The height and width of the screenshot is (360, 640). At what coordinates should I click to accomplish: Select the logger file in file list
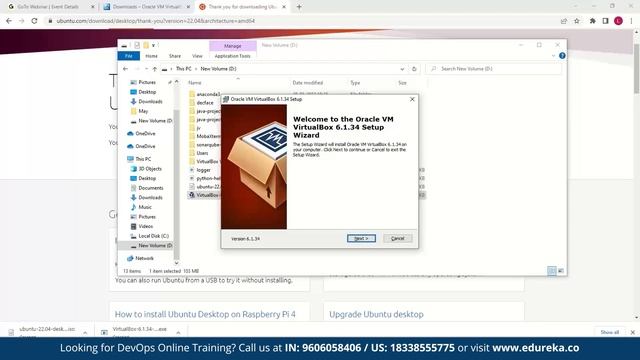click(x=203, y=170)
